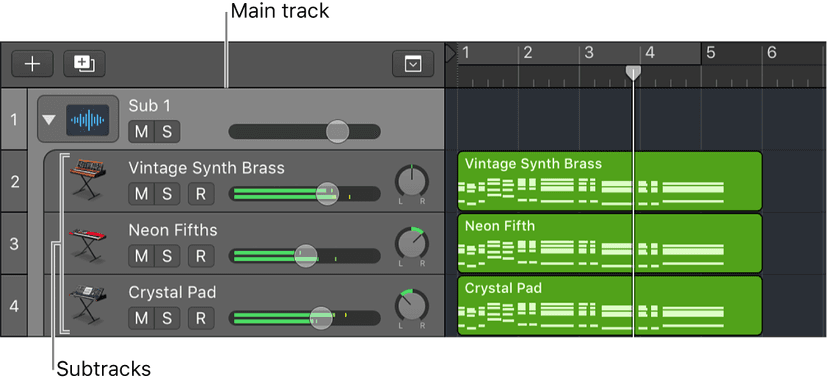Select the Neon Fifth green region
Image resolution: width=828 pixels, height=385 pixels.
[610, 243]
